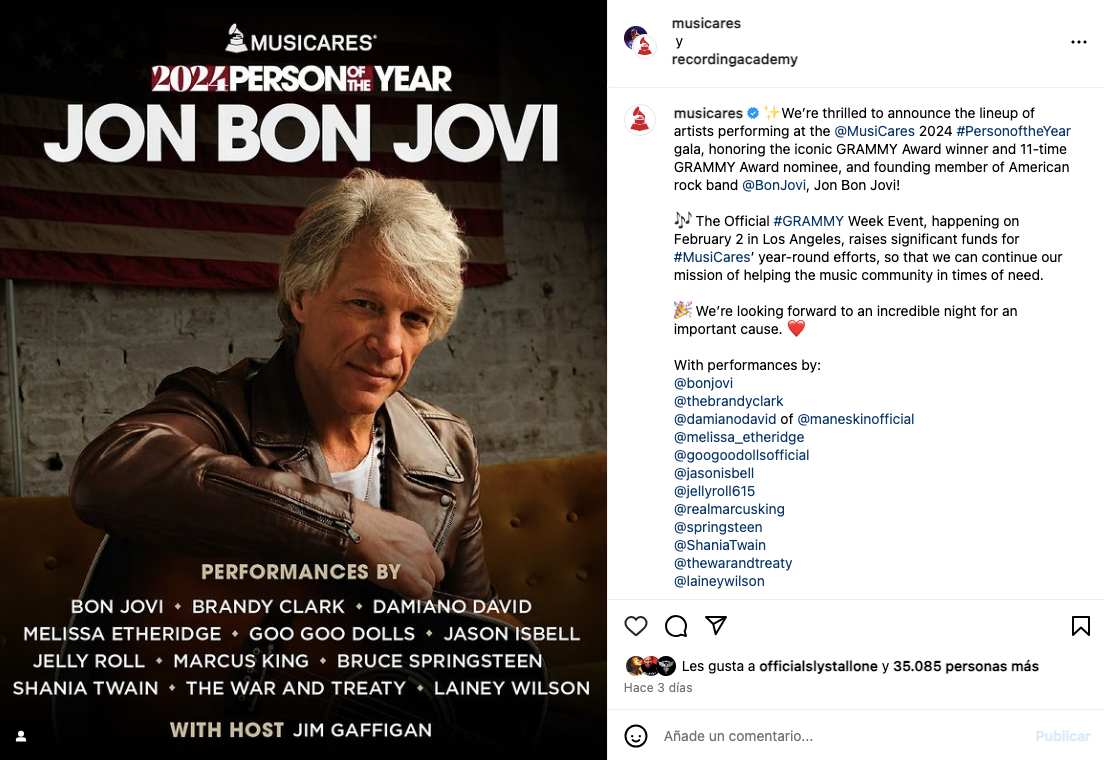Screen dimensions: 1104x760
Task: Click the musicares profile picture in the header
Action: (640, 41)
